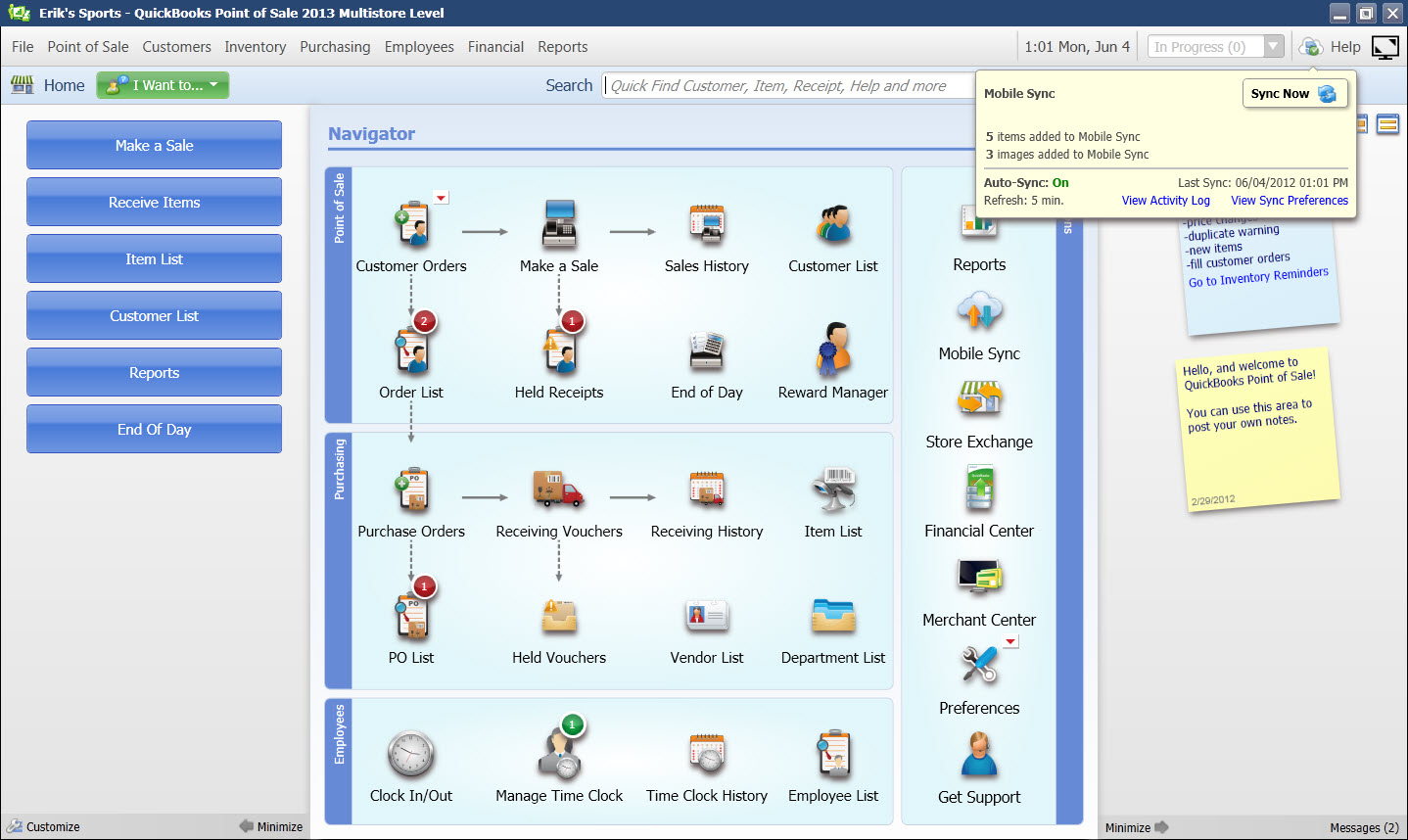Open the Point of Sale menu
This screenshot has width=1408, height=840.
pyautogui.click(x=88, y=47)
